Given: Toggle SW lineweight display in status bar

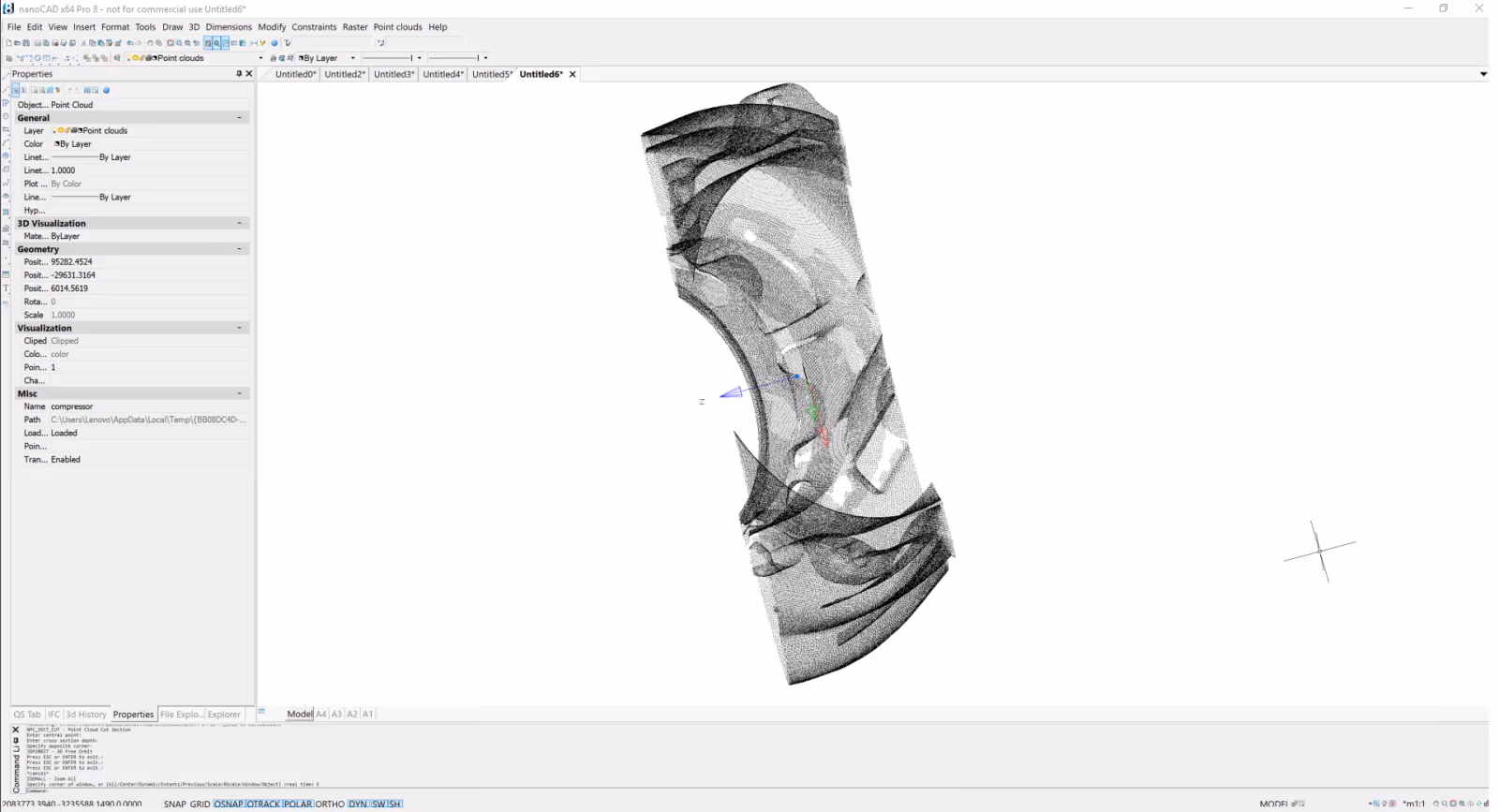Looking at the screenshot, I should point(378,804).
